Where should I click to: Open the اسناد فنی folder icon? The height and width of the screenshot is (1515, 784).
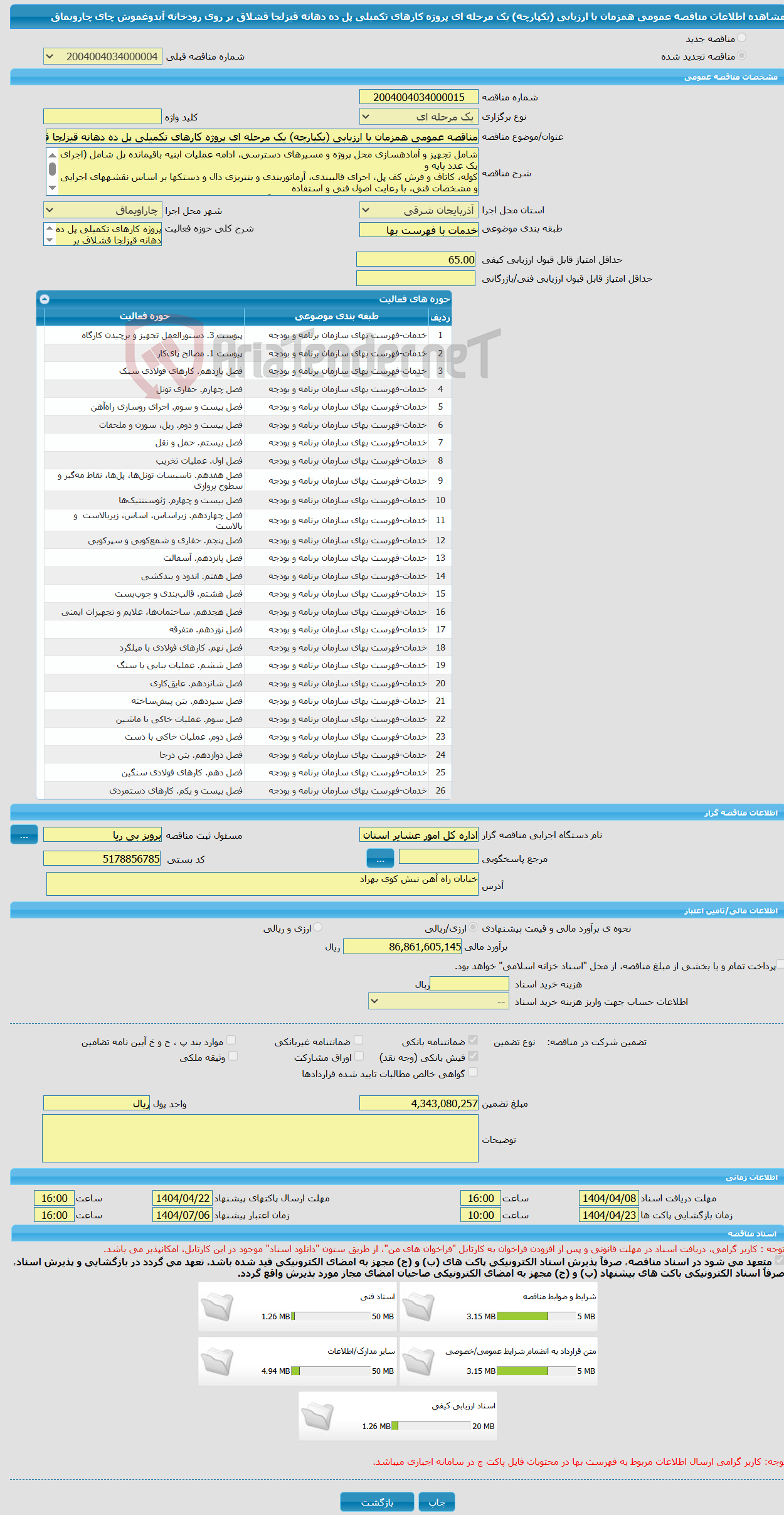[217, 1307]
